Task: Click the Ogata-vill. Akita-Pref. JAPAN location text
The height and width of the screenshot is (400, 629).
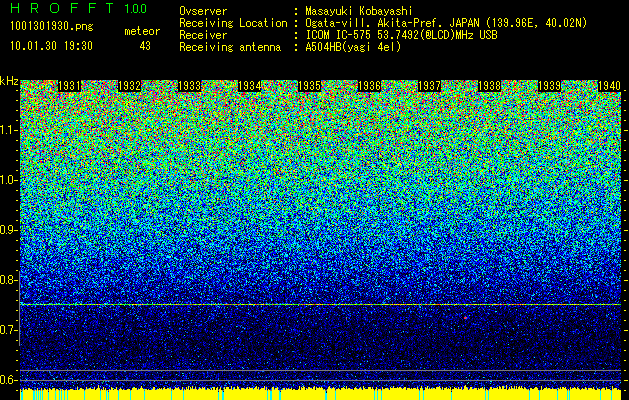Action: pos(446,23)
